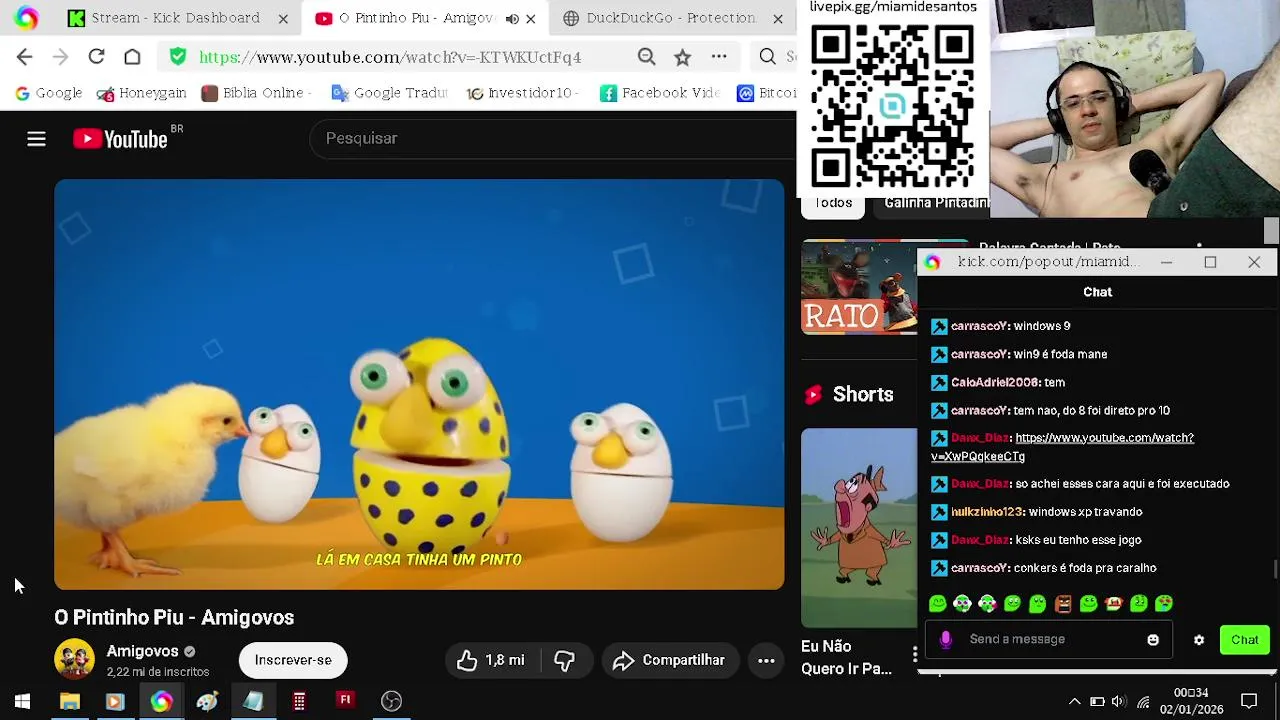Click the browser search magnifier icon
The height and width of the screenshot is (720, 1280).
(x=767, y=57)
